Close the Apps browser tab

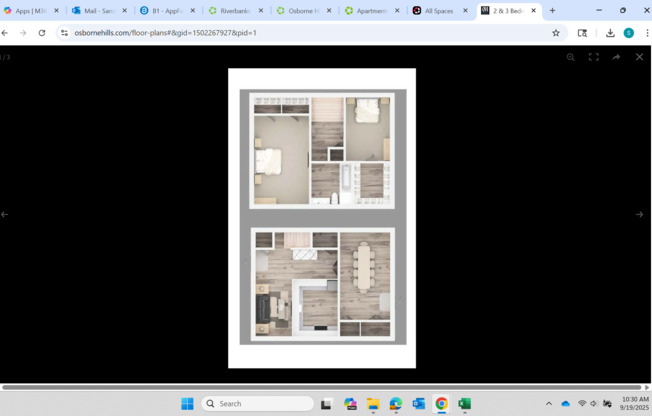(x=56, y=11)
